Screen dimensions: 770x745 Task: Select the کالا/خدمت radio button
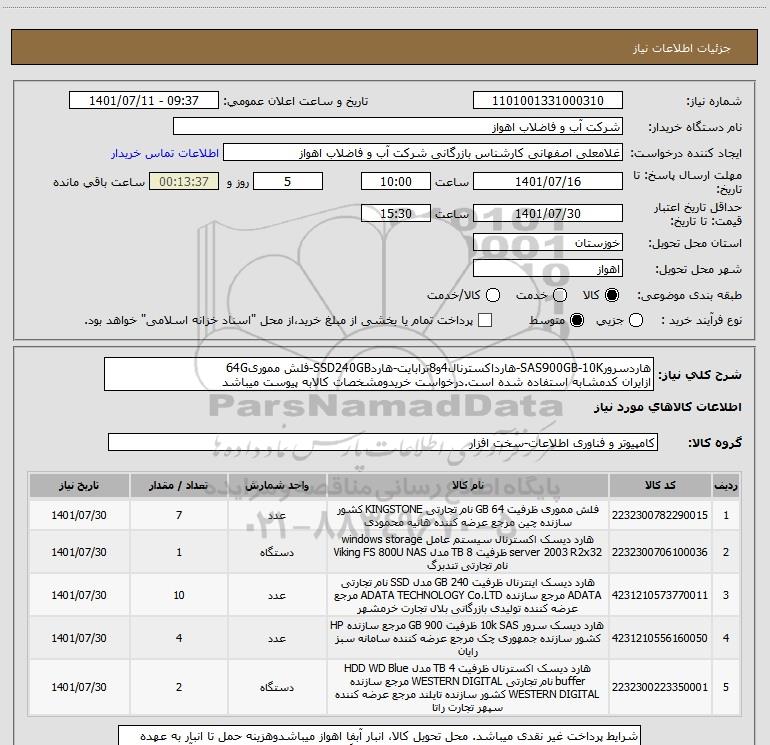coord(493,295)
